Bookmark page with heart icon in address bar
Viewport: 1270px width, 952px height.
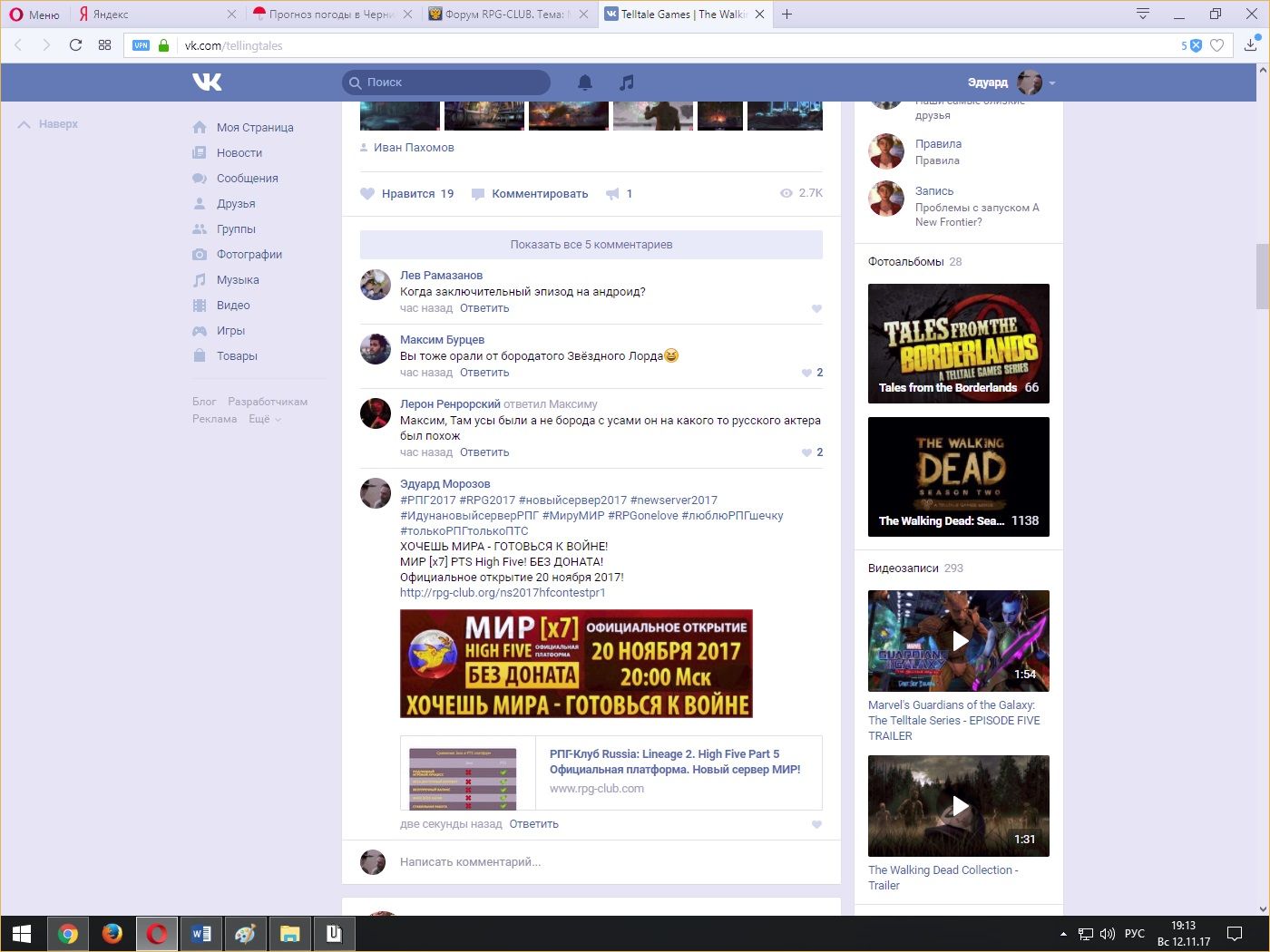click(x=1217, y=45)
